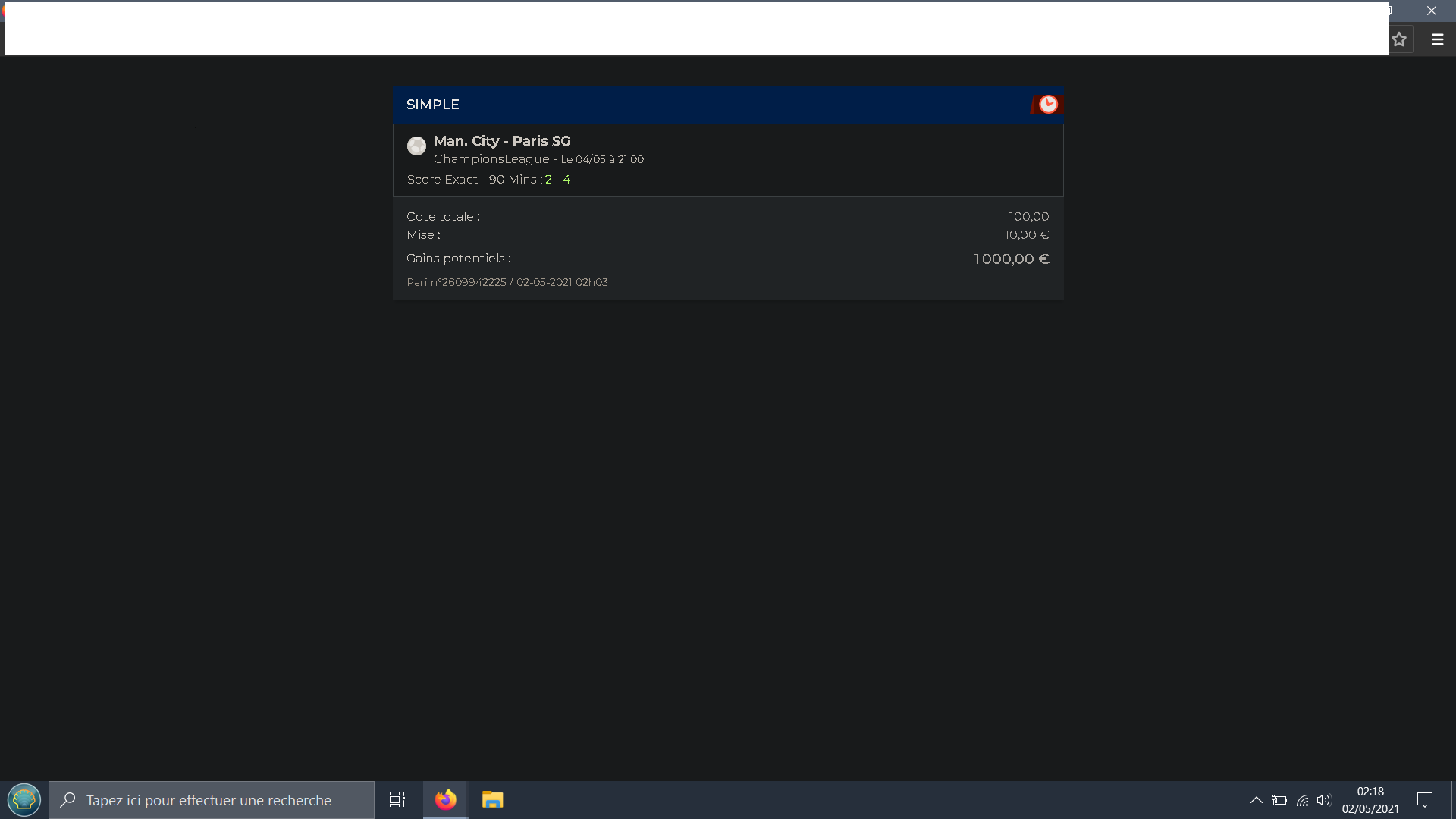1456x819 pixels.
Task: Open the Firefox taskbar icon
Action: [446, 800]
